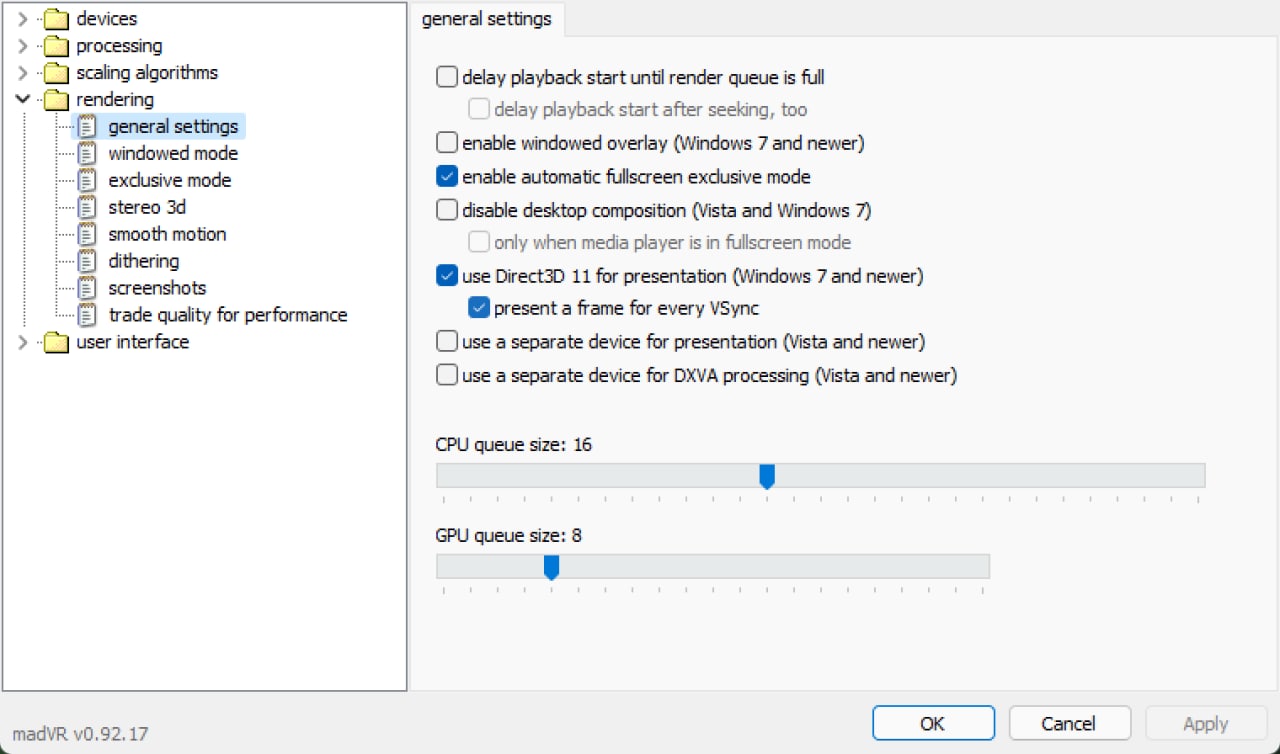Open the dithering page icon

(87, 261)
